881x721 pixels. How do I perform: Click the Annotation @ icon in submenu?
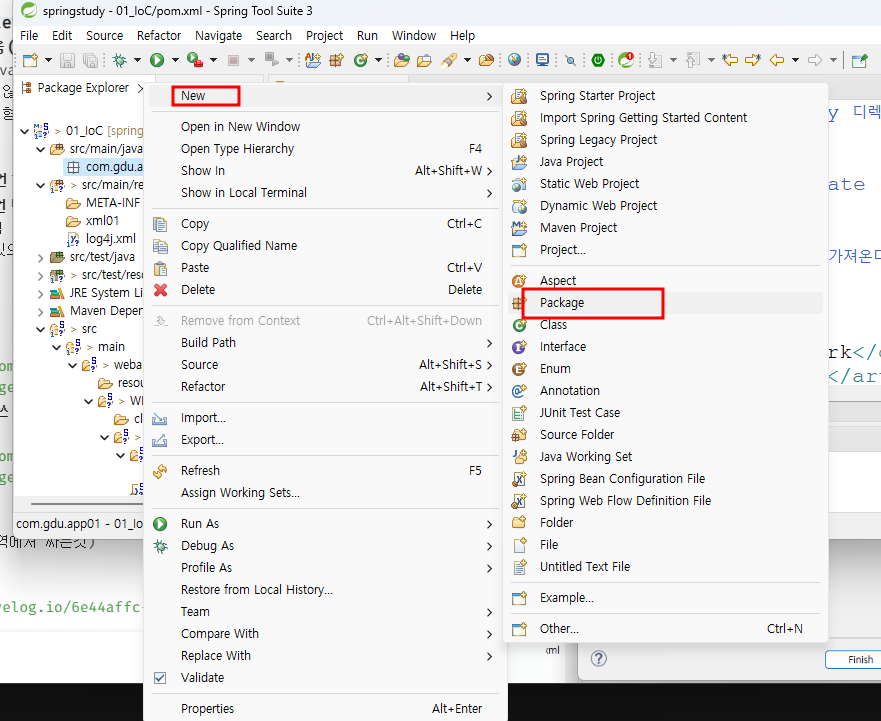point(519,391)
